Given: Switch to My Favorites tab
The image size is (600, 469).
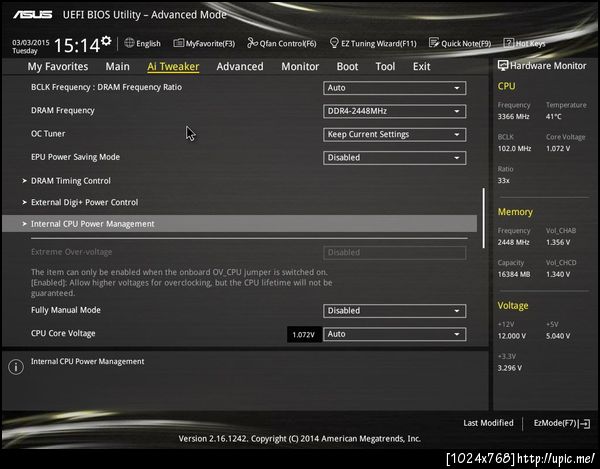Looking at the screenshot, I should [x=58, y=67].
